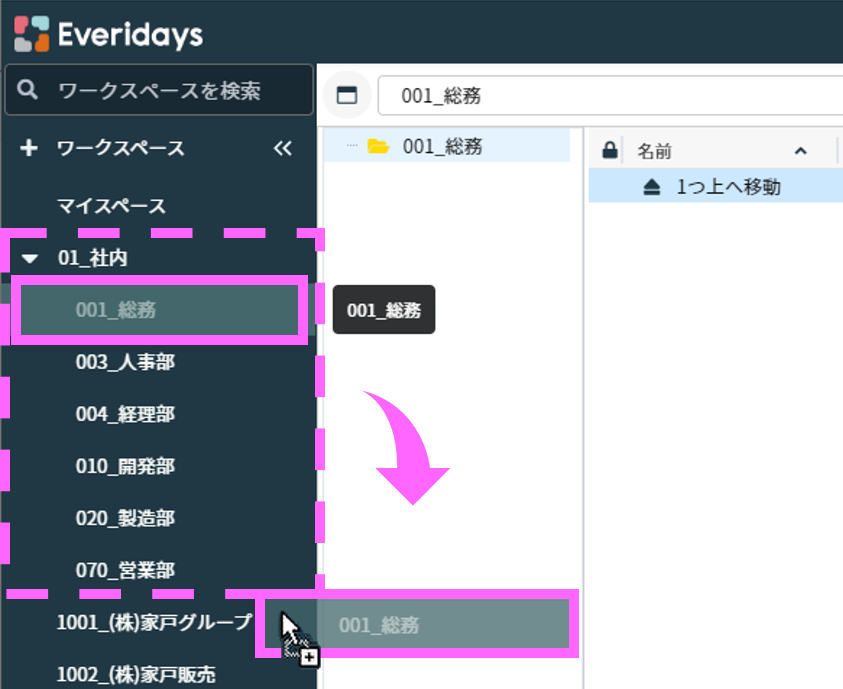This screenshot has height=689, width=843.
Task: Click the eject icon beside 1つ上へ移動
Action: [x=652, y=187]
